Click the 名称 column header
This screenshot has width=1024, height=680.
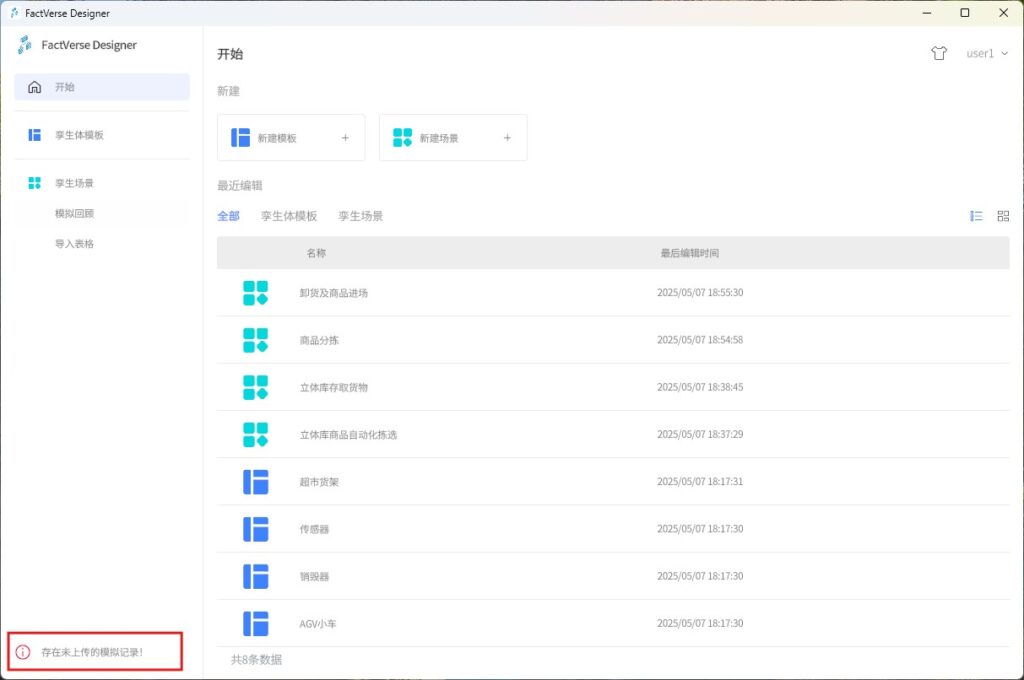316,253
